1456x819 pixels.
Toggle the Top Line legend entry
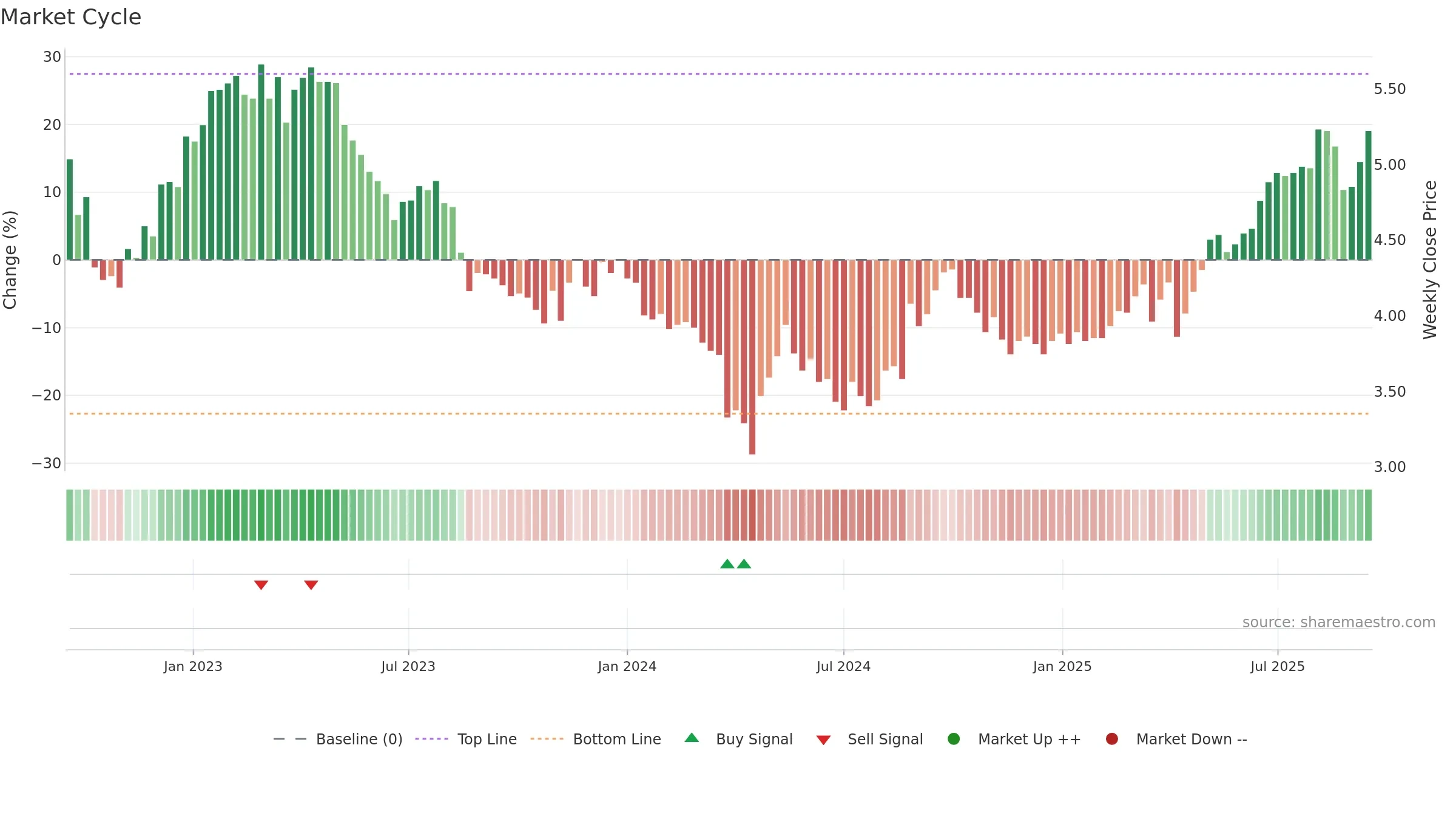[x=466, y=739]
